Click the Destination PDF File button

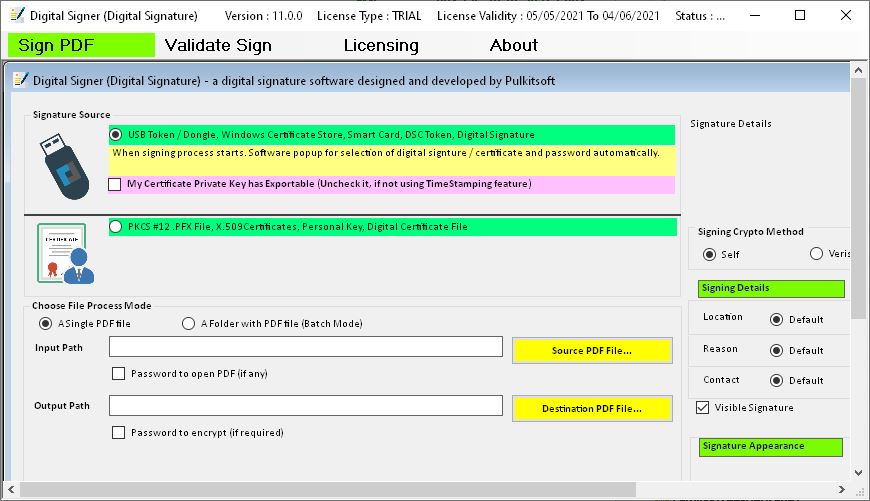[x=592, y=408]
